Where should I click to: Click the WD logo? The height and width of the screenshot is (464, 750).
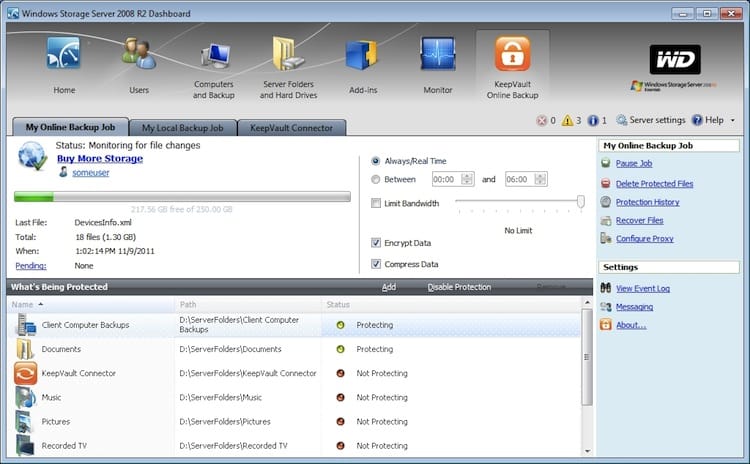coord(675,59)
